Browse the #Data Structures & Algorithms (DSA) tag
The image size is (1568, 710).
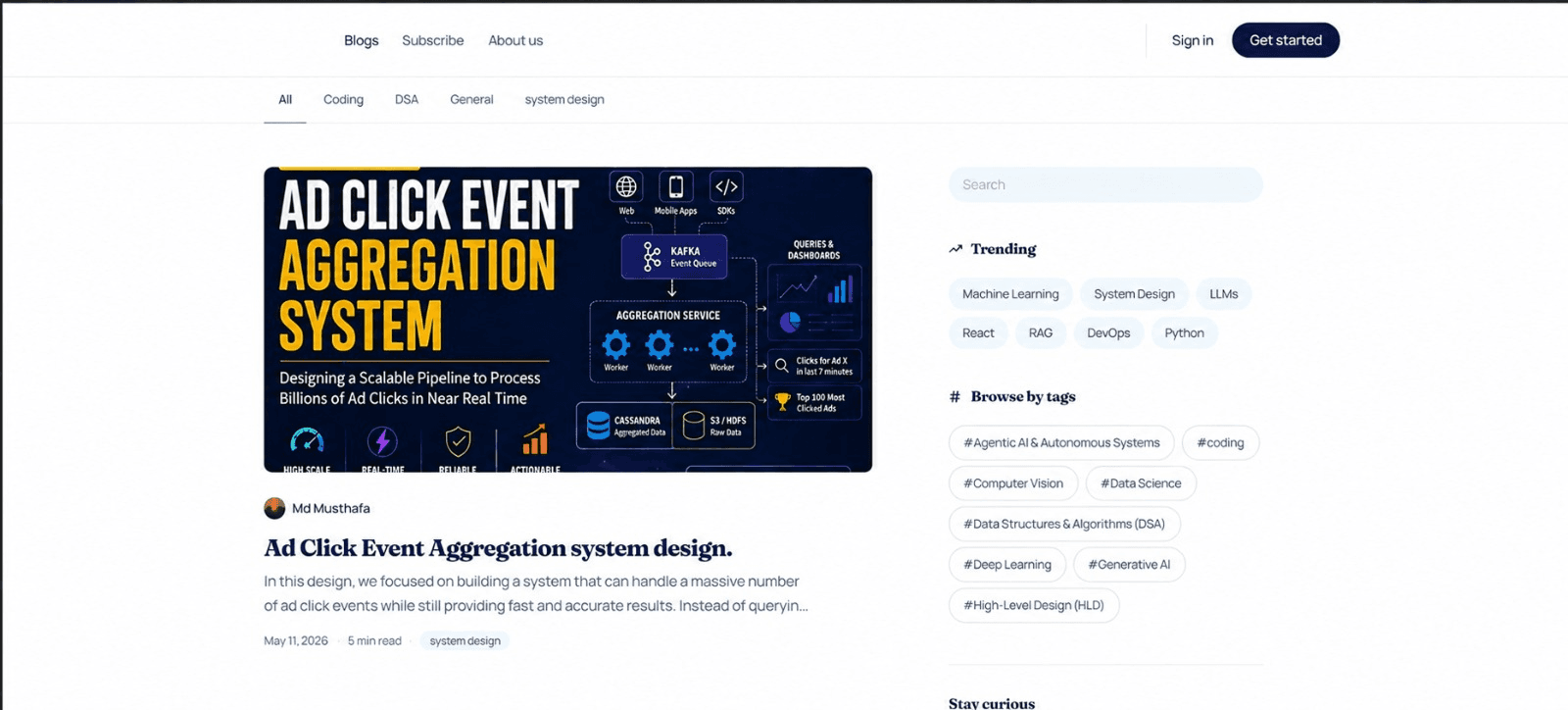1064,524
